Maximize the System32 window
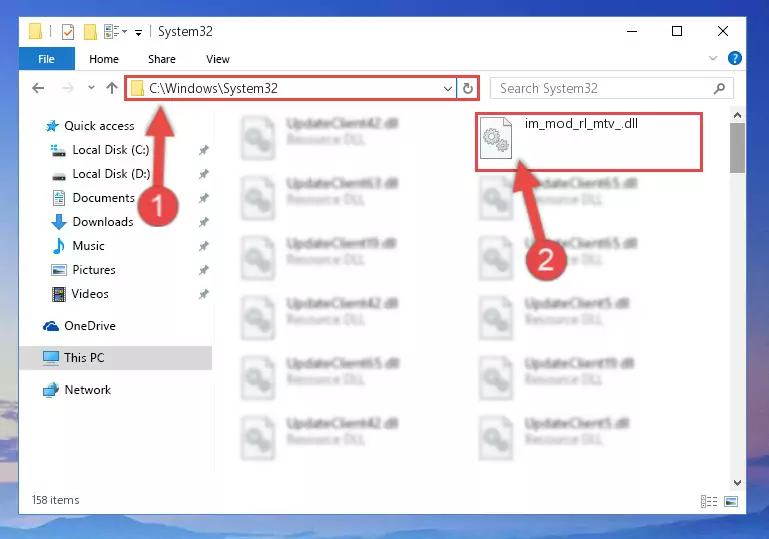The width and height of the screenshot is (769, 539). click(x=677, y=31)
